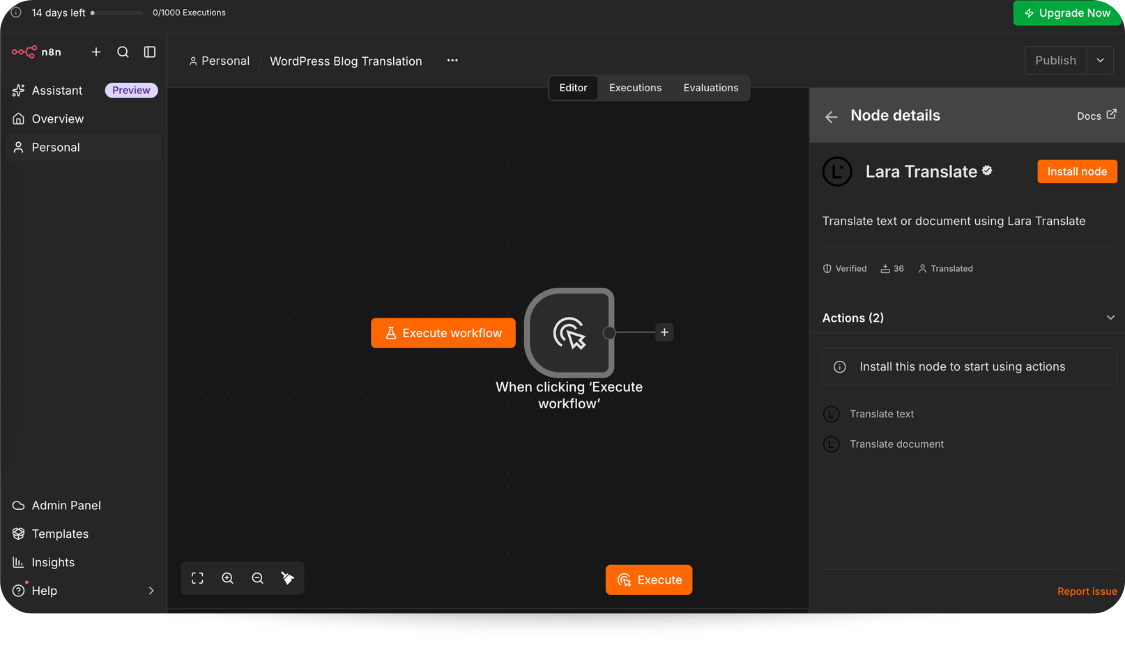Click the fit-to-view zoom icon

pyautogui.click(x=197, y=578)
